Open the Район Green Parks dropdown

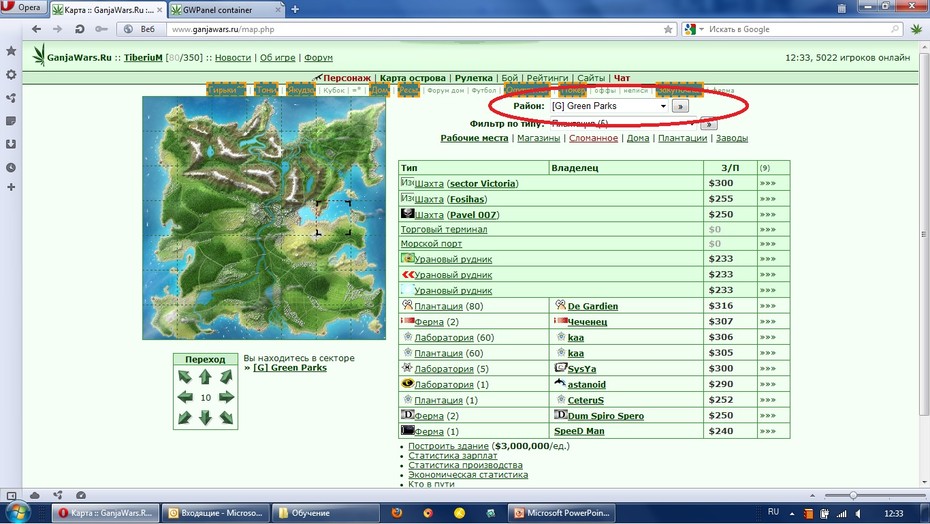609,106
